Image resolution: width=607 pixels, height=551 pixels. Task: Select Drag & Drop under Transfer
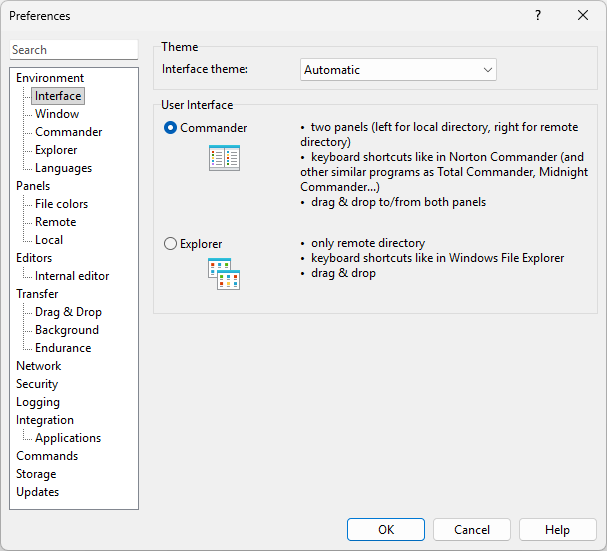(68, 312)
